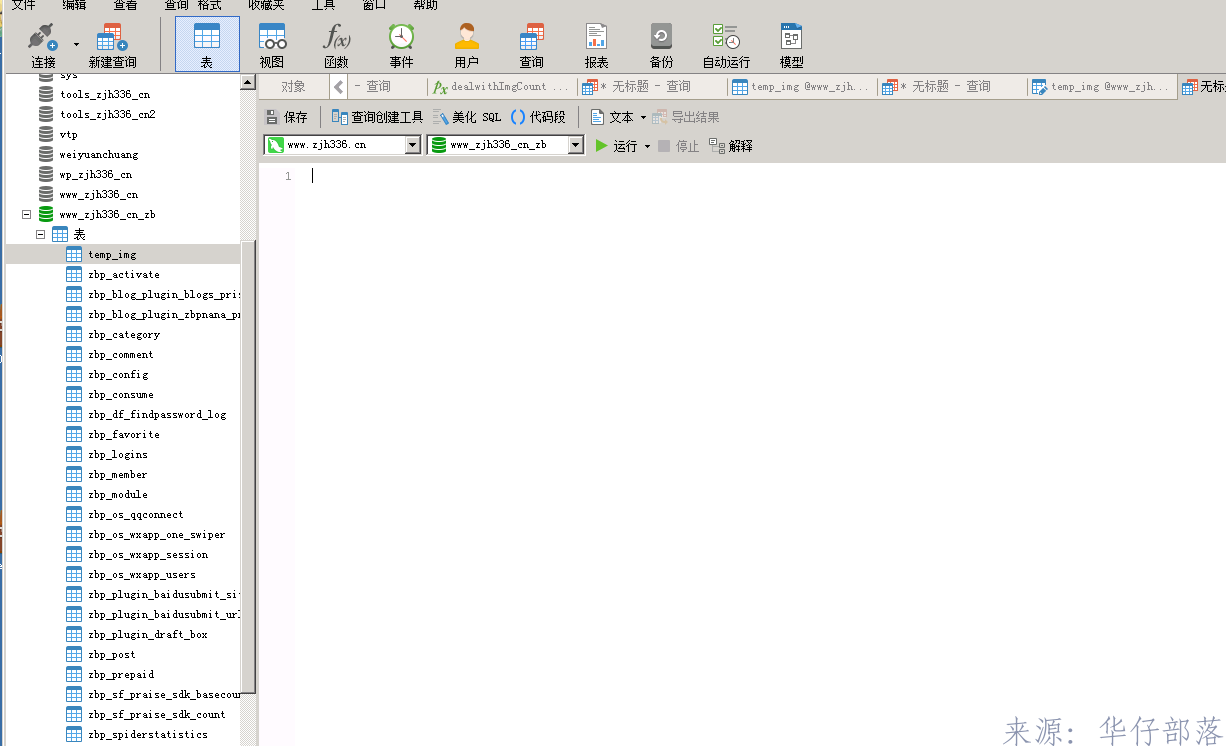1226x746 pixels.
Task: Collapse the 表 tables tree node
Action: (41, 234)
